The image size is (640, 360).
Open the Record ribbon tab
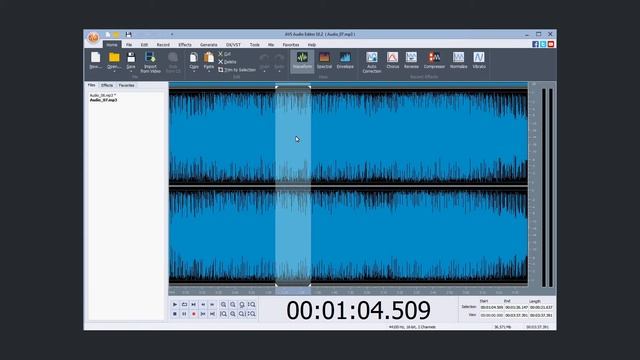pos(163,44)
